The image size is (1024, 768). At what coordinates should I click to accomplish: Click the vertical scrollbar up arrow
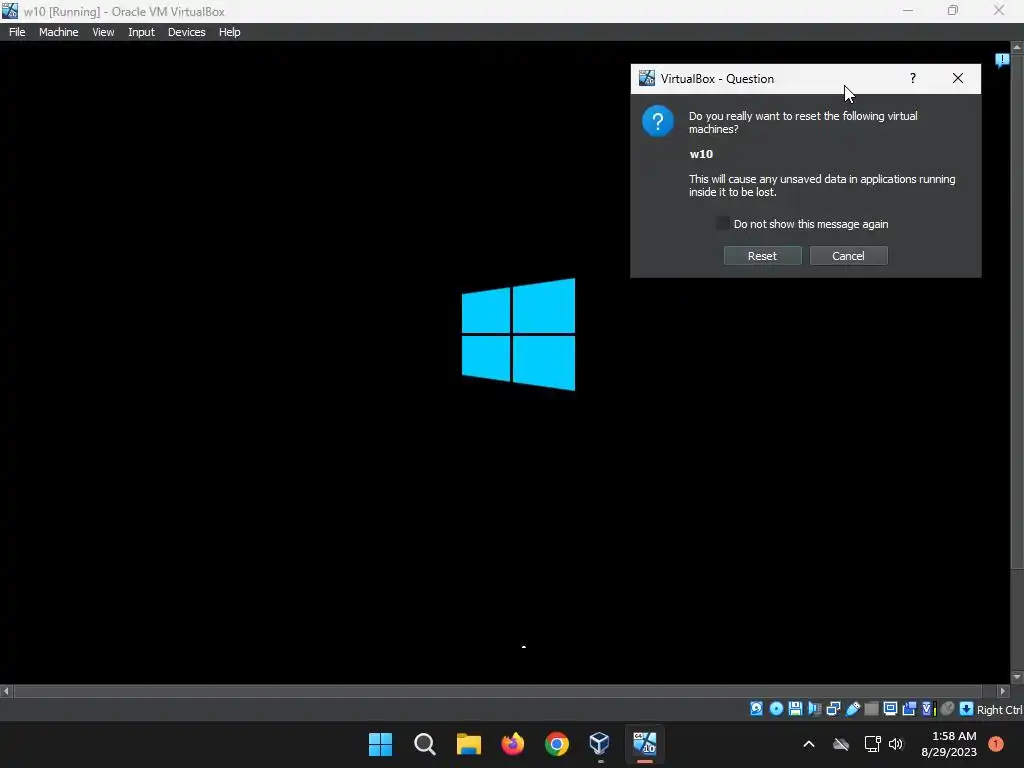click(1017, 47)
